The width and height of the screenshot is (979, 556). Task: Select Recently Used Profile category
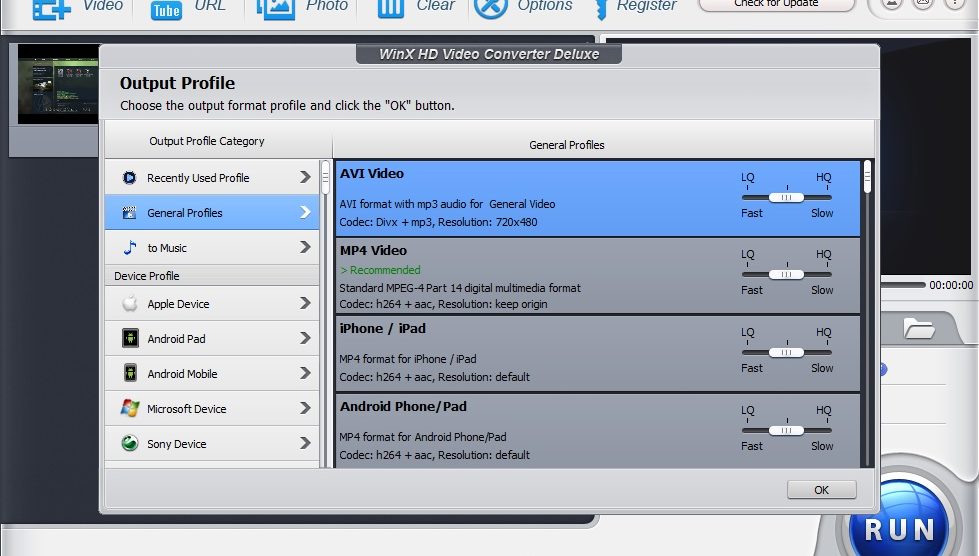point(212,178)
